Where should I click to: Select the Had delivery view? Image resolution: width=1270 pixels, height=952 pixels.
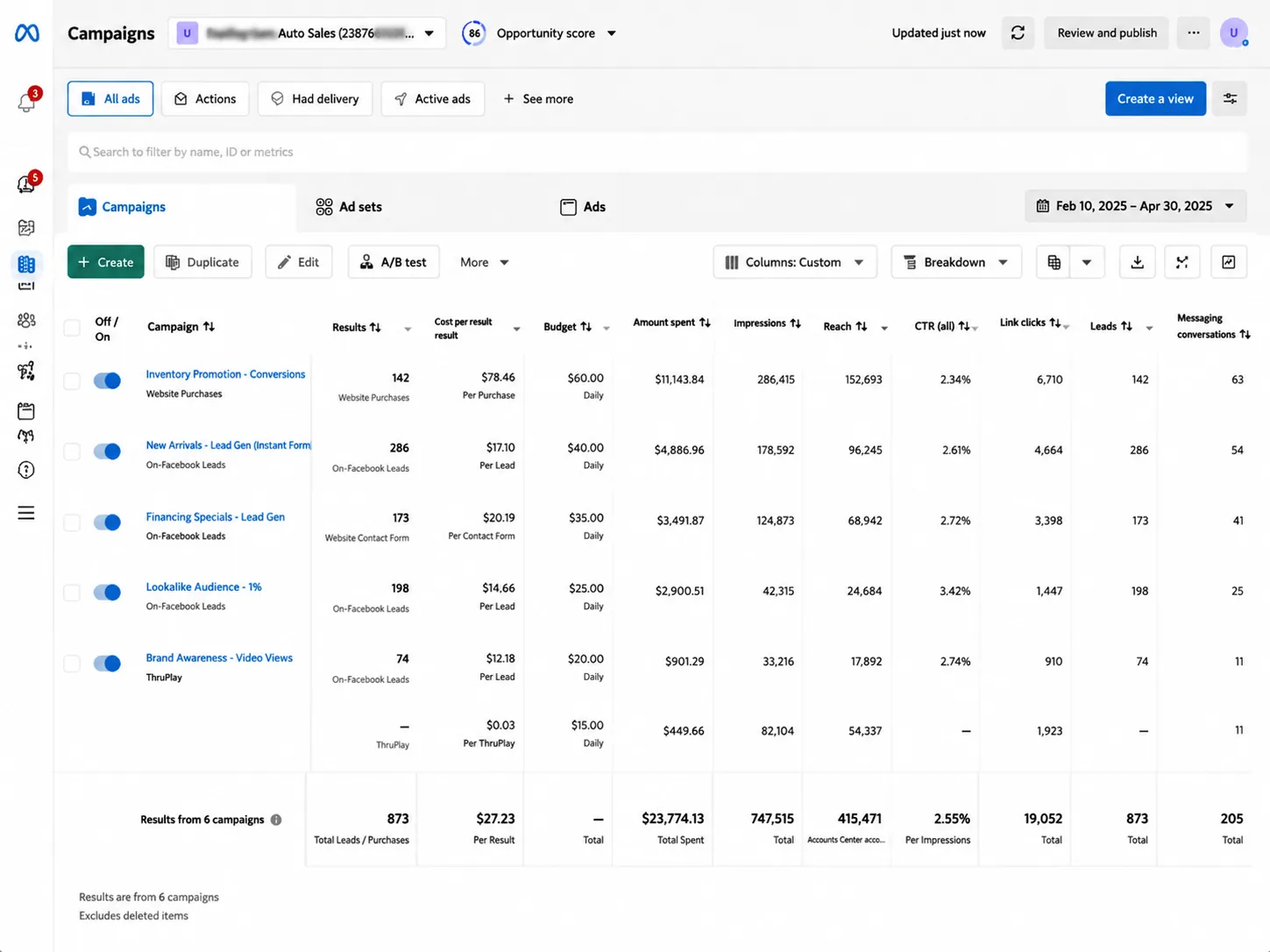coord(315,99)
